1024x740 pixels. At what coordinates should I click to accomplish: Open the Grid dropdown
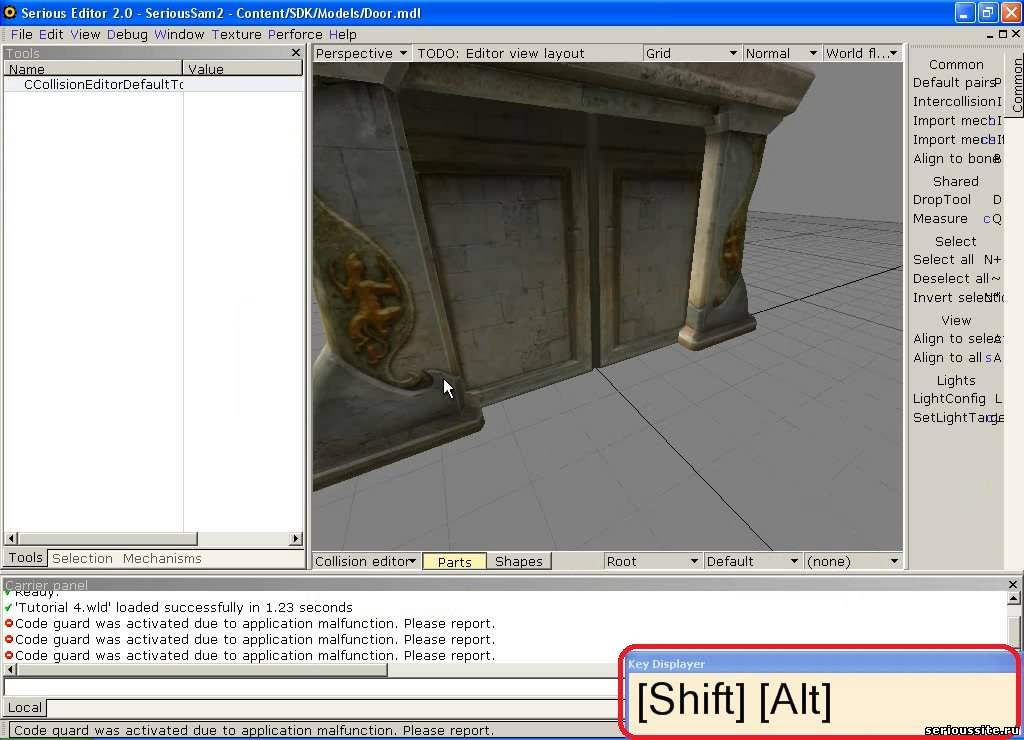[x=692, y=54]
